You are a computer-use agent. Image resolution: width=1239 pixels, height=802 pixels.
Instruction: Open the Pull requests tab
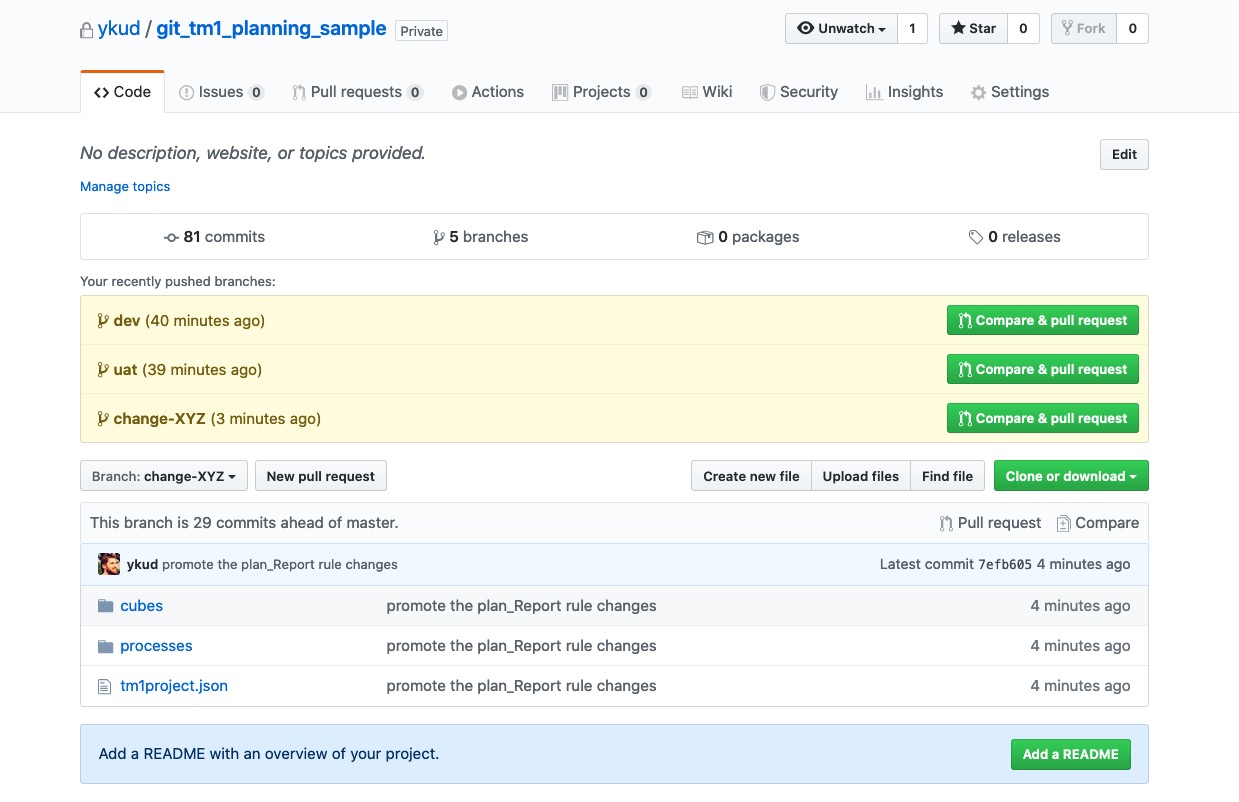tap(357, 92)
